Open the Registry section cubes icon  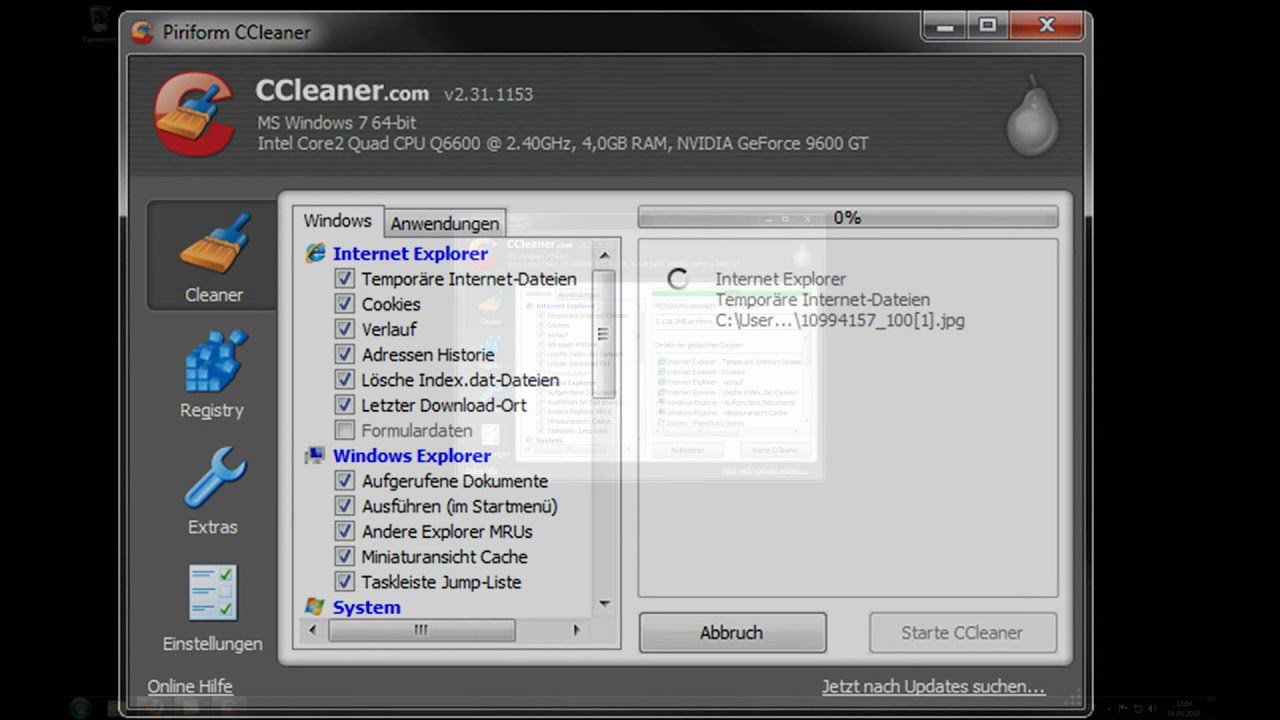coord(214,360)
